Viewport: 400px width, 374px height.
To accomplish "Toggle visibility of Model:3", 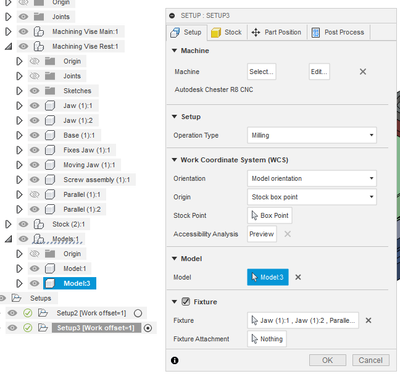I will [34, 283].
